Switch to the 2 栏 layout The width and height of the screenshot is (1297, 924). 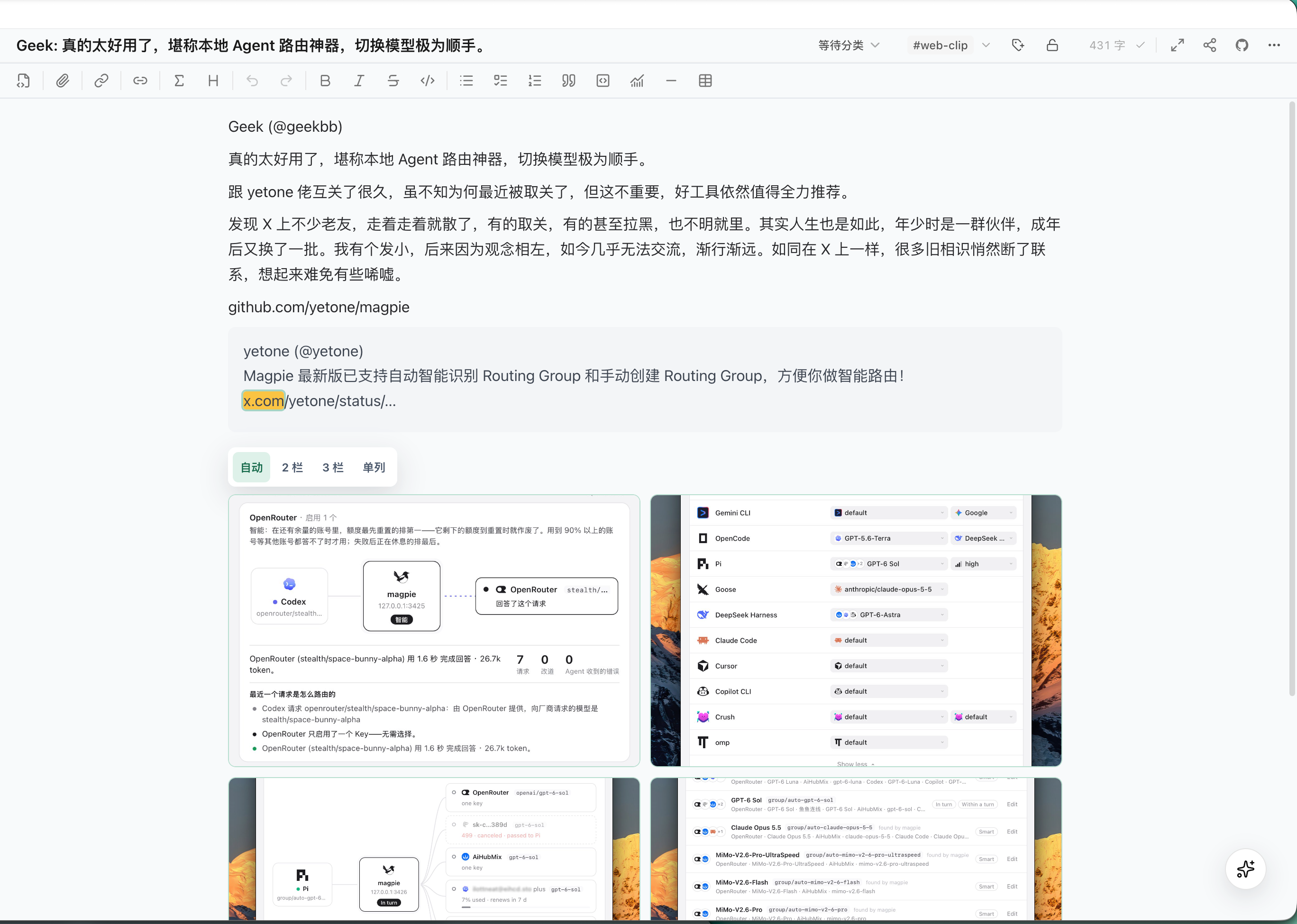click(x=292, y=467)
